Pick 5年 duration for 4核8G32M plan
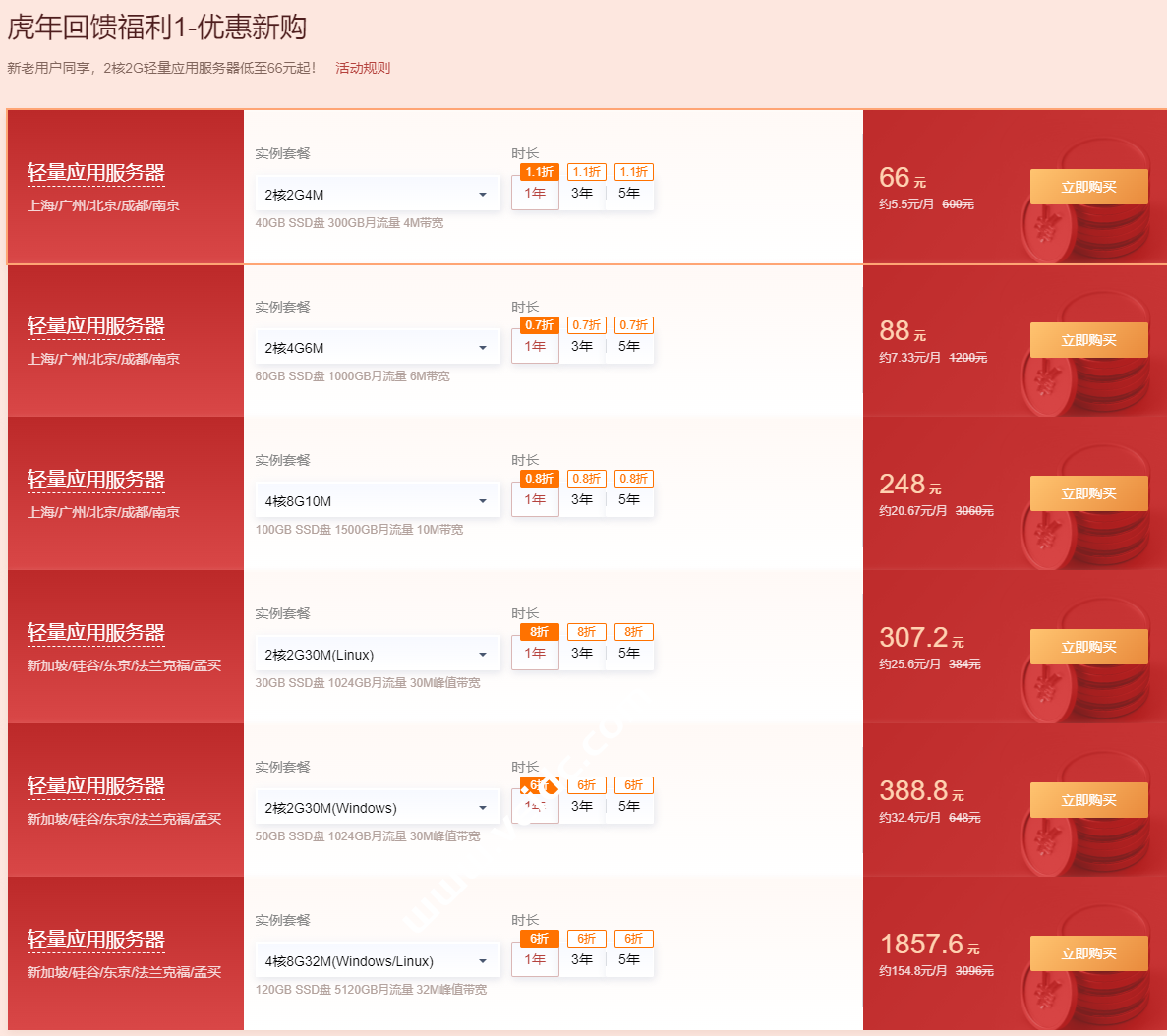This screenshot has height=1036, width=1167. click(x=629, y=959)
